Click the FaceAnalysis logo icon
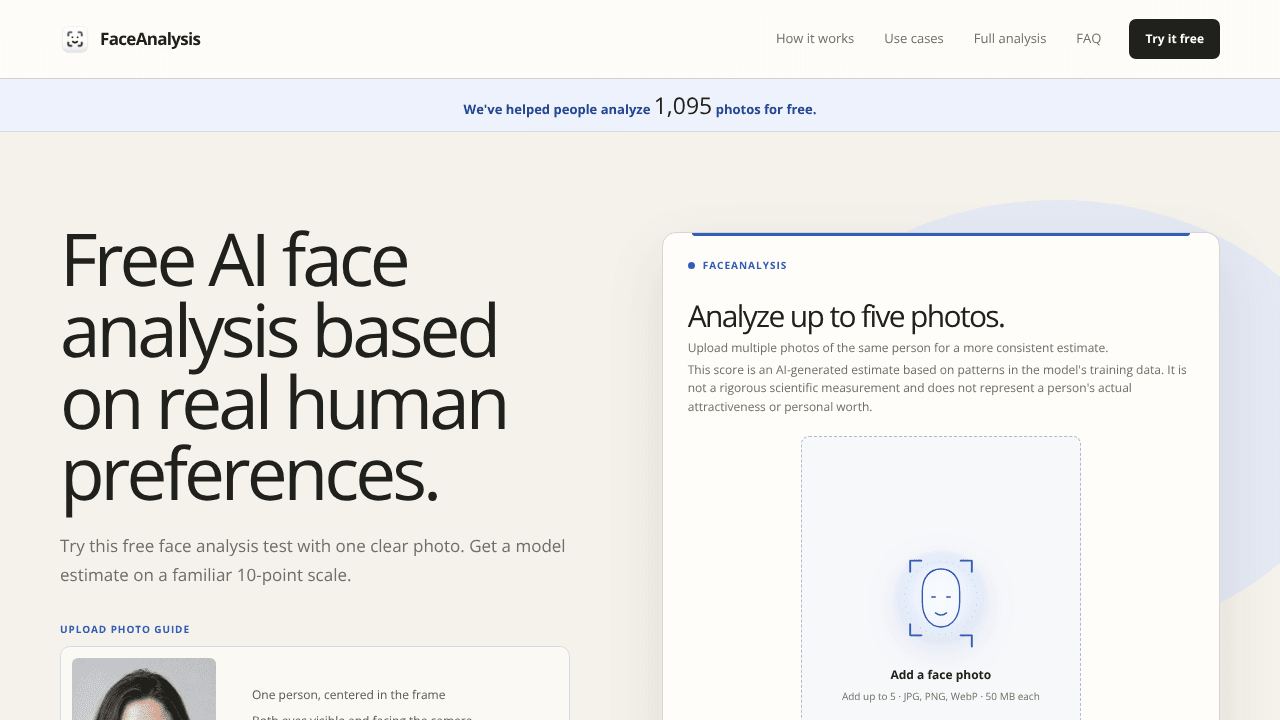This screenshot has height=720, width=1280. (75, 39)
